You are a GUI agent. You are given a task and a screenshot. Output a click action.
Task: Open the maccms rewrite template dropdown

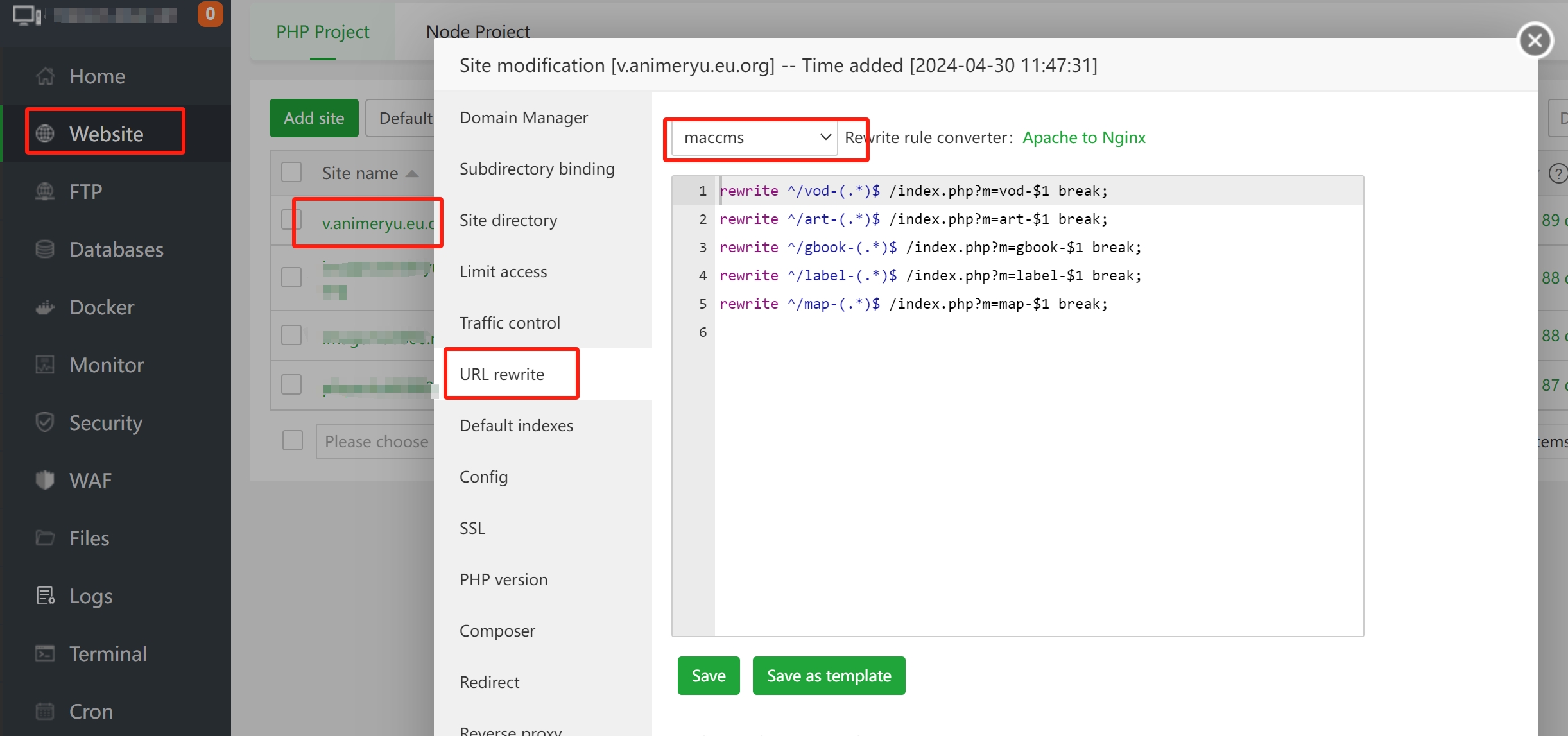pos(754,137)
